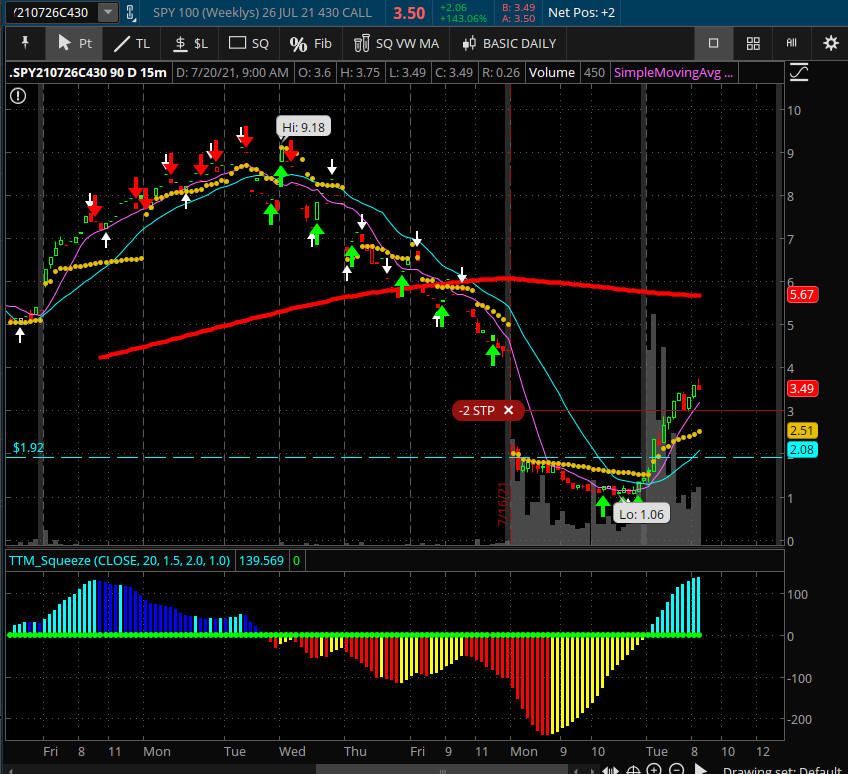Image resolution: width=848 pixels, height=774 pixels.
Task: Click the exclamation alert icon on chart
Action: (18, 95)
